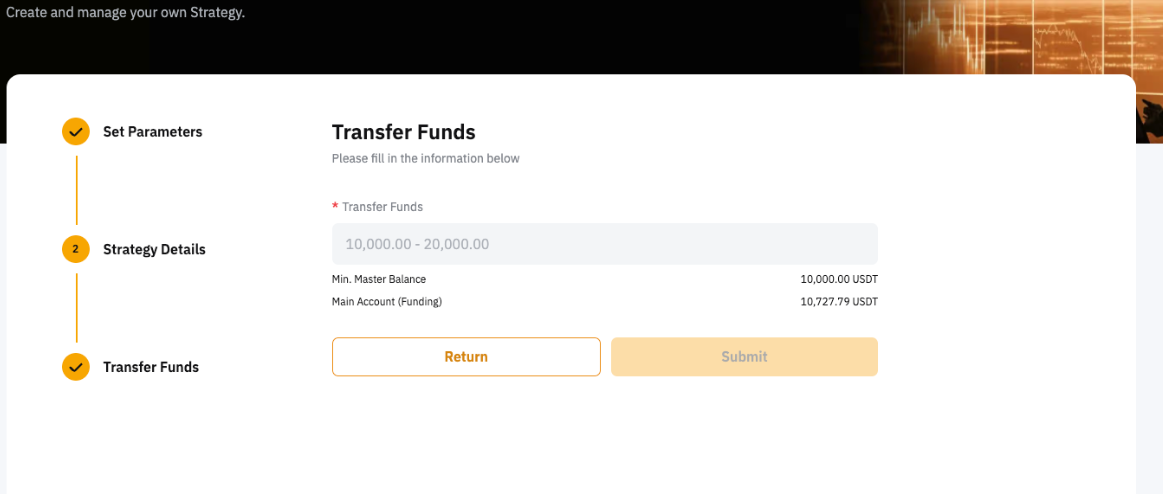Click the step 2 number circle icon
This screenshot has width=1163, height=494.
[x=76, y=249]
